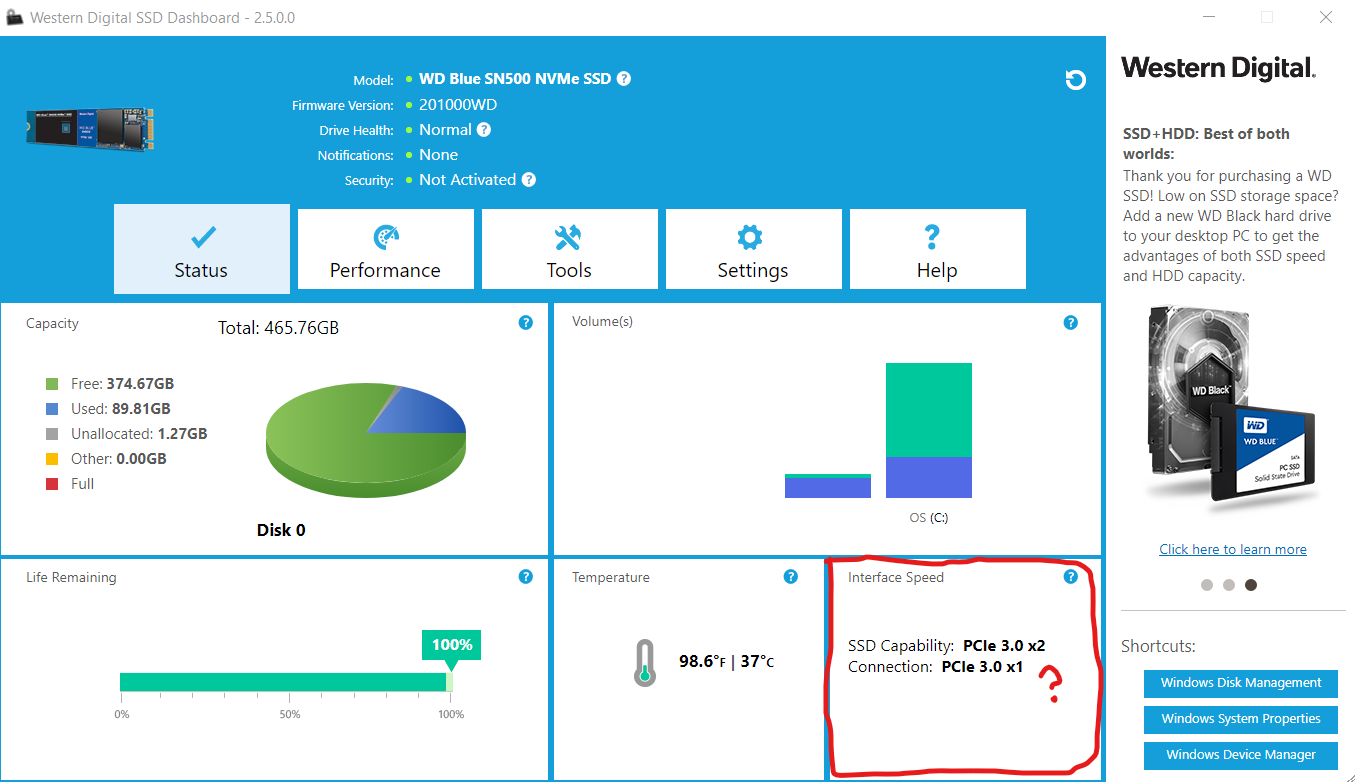Select the first carousel dot
The width and height of the screenshot is (1355, 782).
coord(1207,585)
